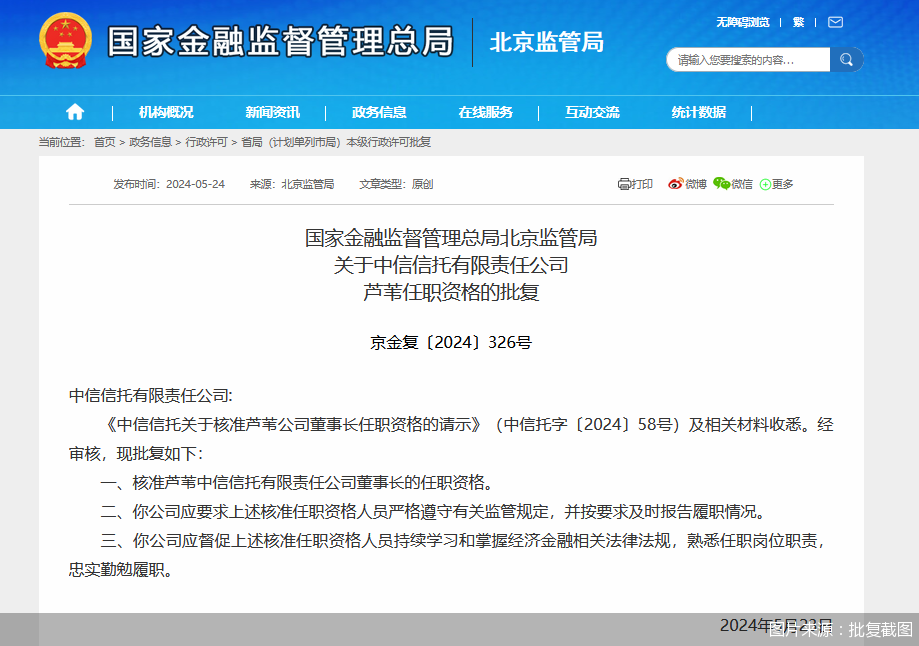919x646 pixels.
Task: Open the mail envelope icon
Action: (835, 22)
